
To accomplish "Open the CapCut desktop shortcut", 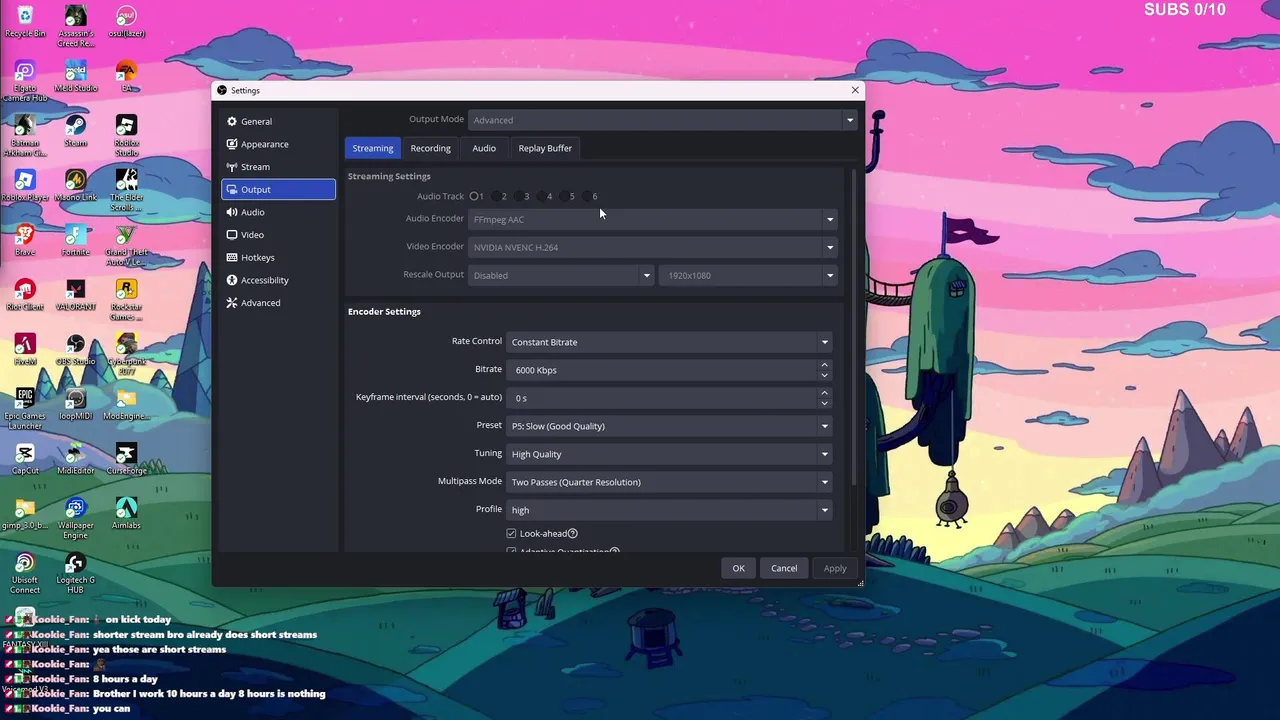I will pyautogui.click(x=25, y=458).
